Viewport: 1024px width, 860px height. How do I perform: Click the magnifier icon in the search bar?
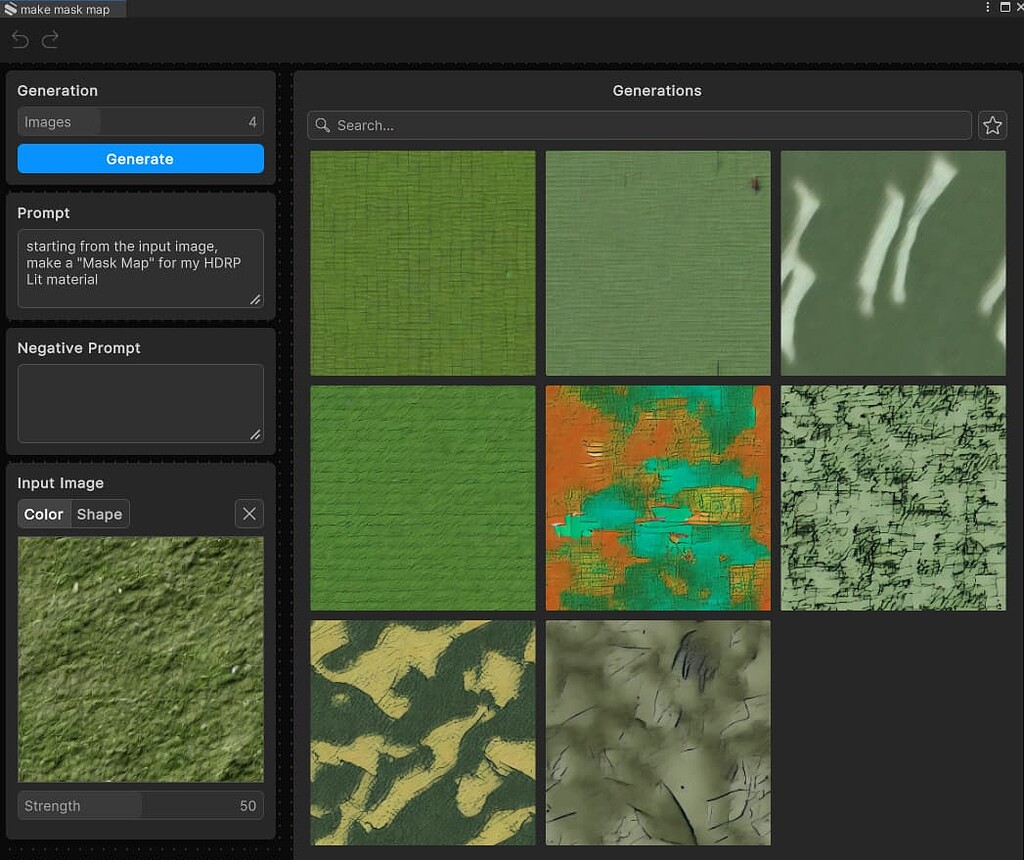322,125
